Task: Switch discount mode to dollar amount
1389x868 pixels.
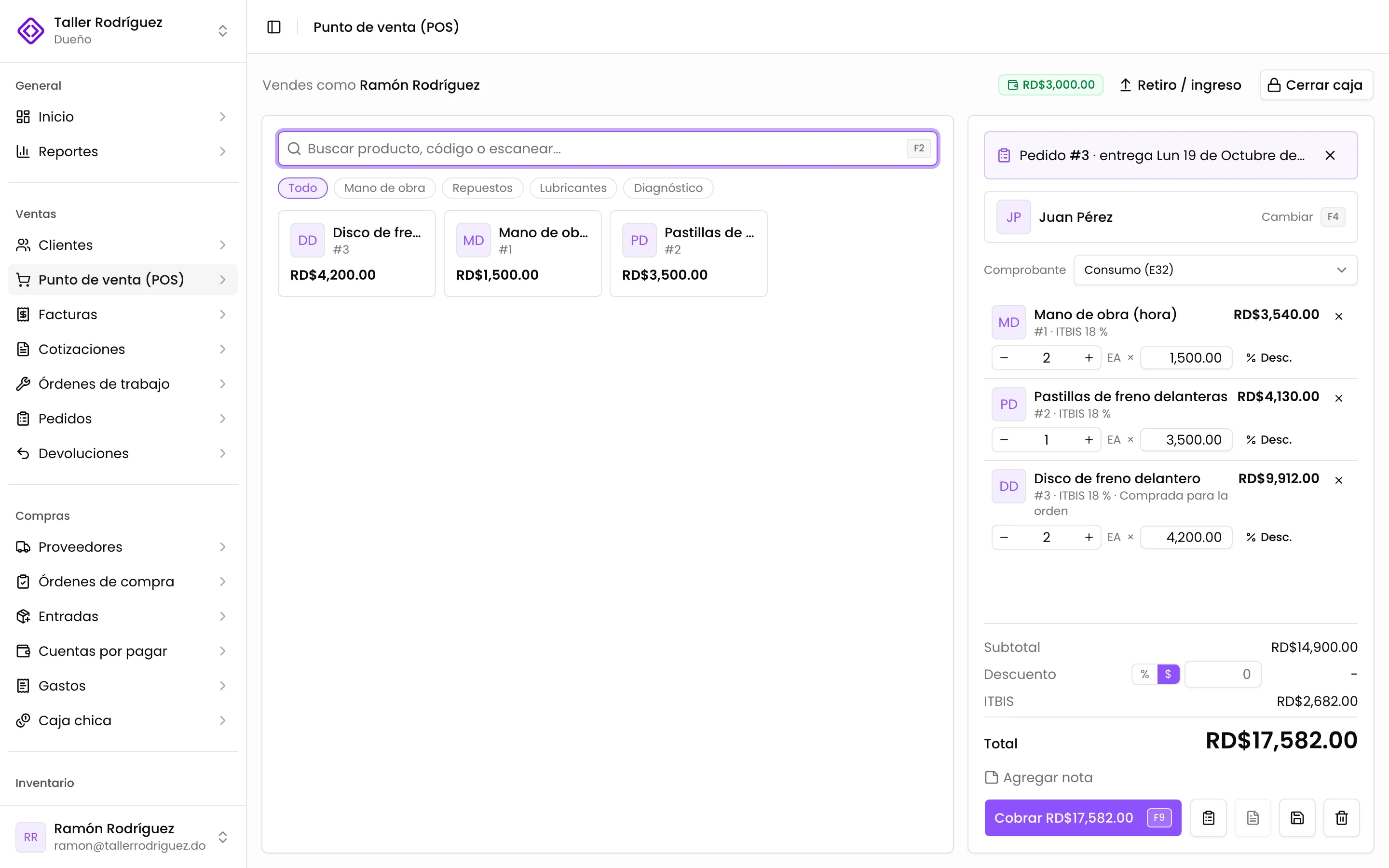Action: [1168, 674]
